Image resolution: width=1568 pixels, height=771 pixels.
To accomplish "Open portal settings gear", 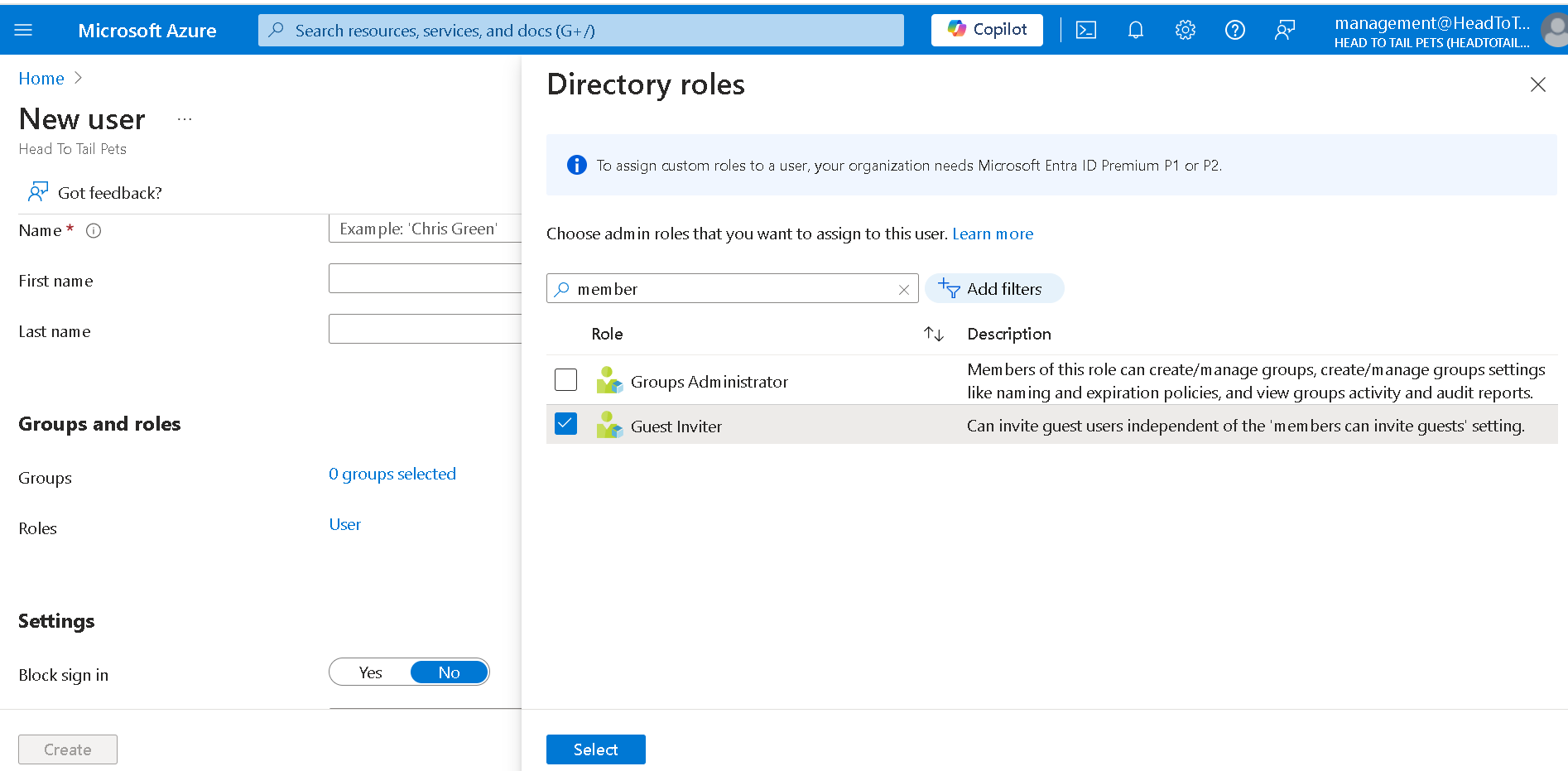I will (x=1185, y=31).
